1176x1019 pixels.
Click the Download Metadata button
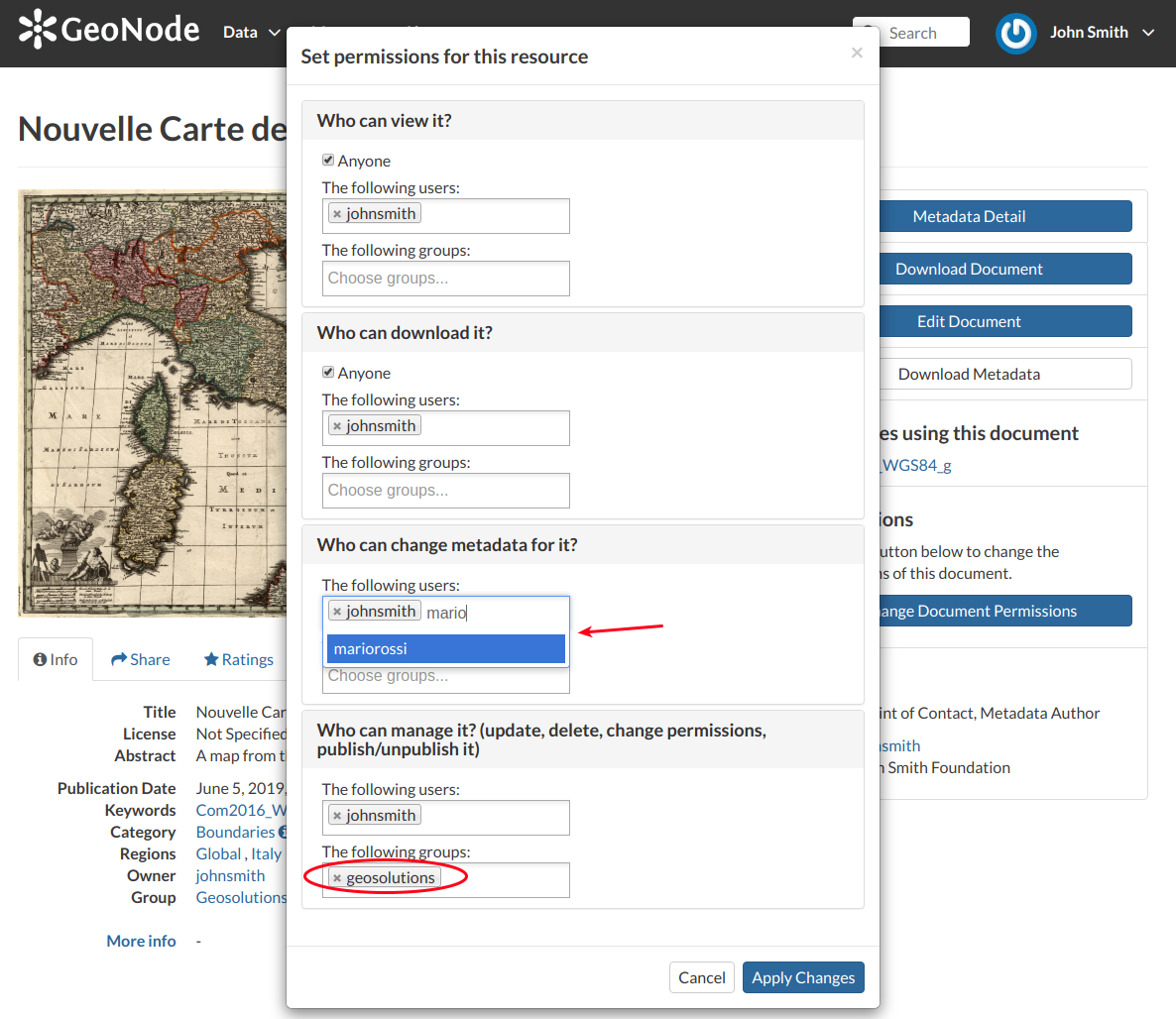tap(1005, 374)
